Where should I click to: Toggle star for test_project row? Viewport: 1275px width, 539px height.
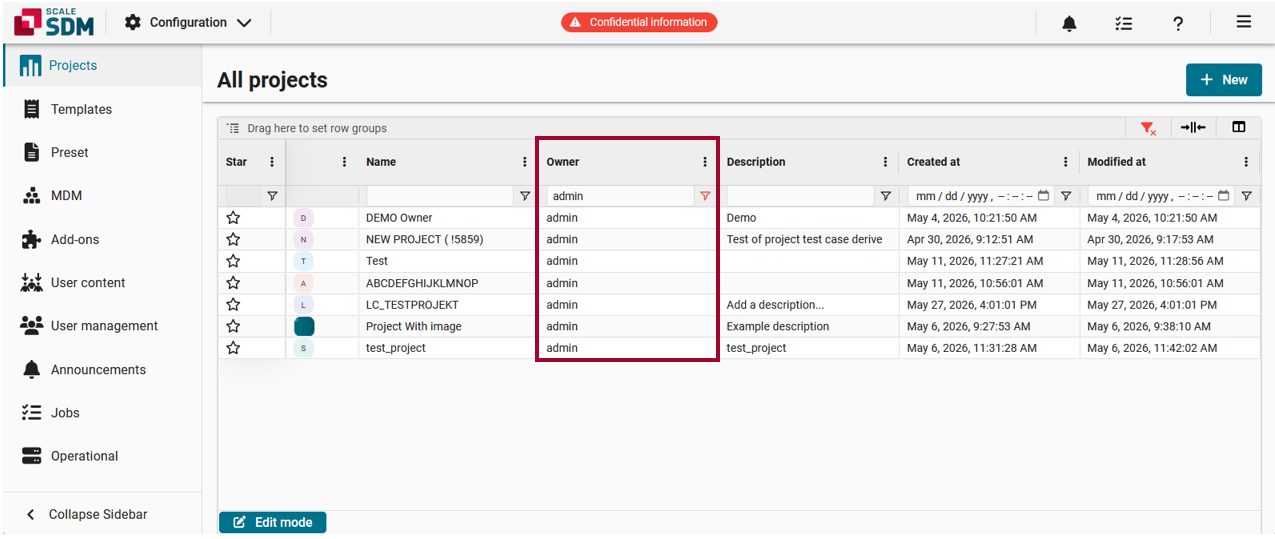click(x=233, y=348)
